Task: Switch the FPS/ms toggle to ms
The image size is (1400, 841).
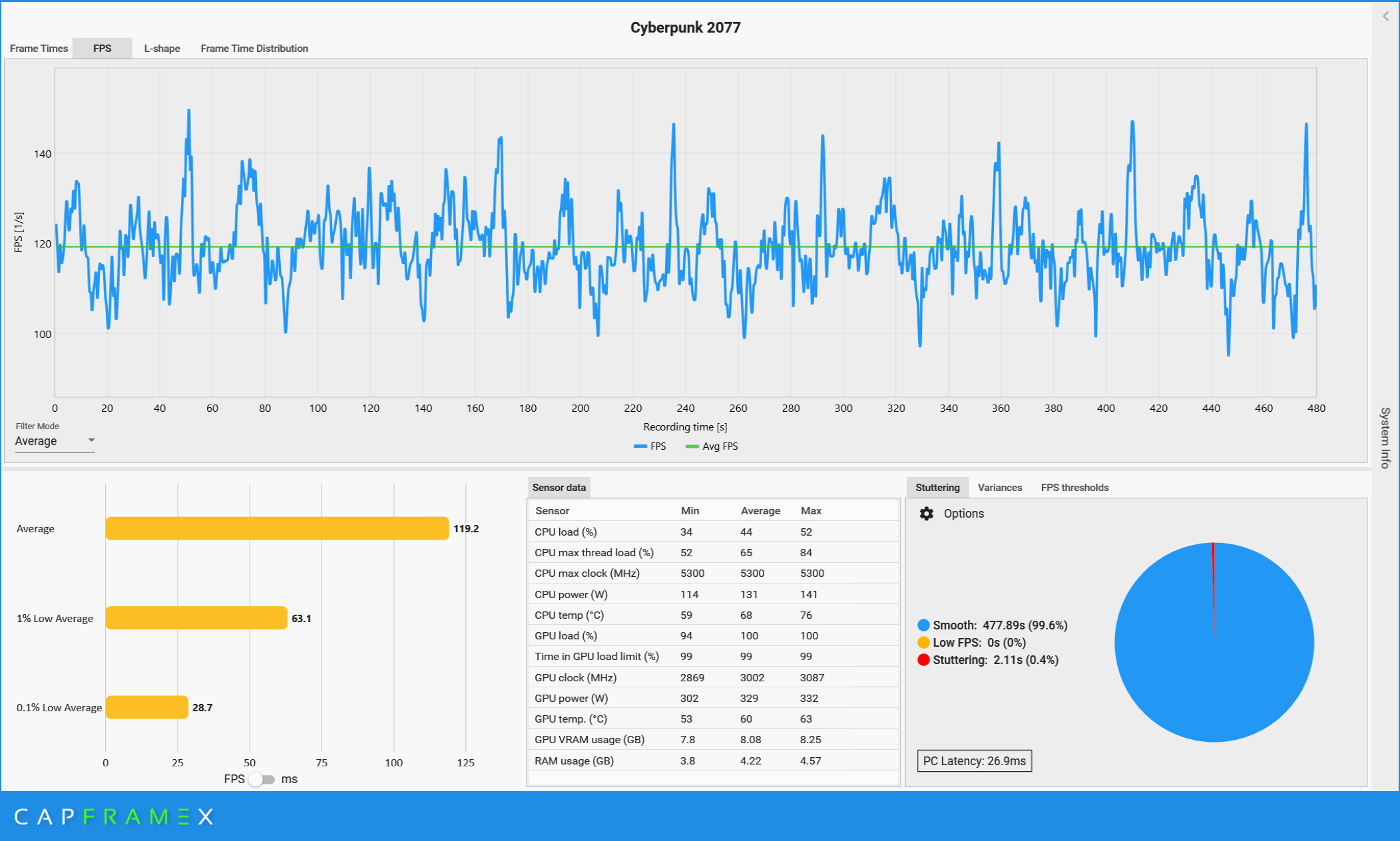Action: [x=262, y=779]
